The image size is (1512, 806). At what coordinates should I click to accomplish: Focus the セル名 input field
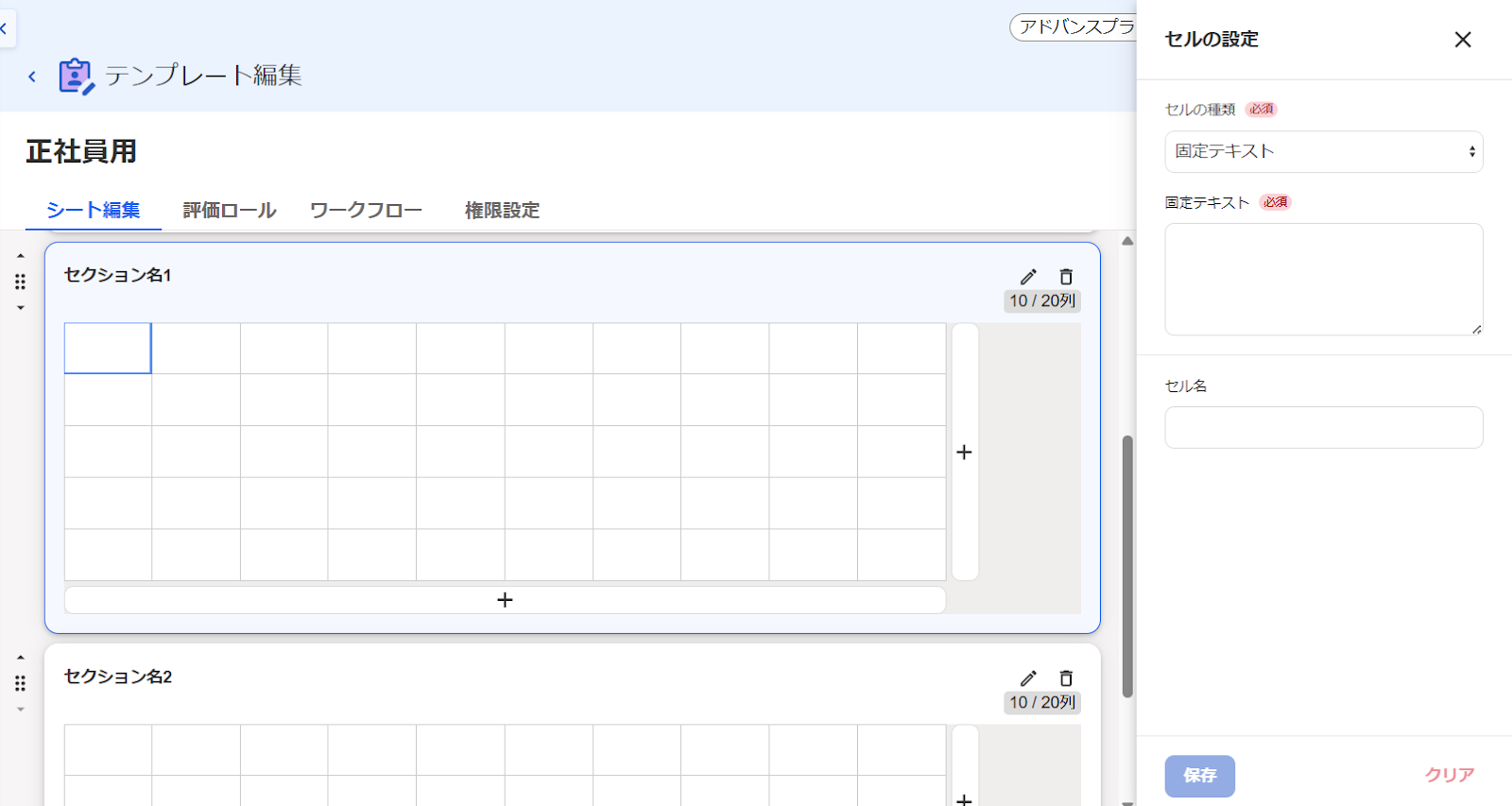click(x=1324, y=427)
